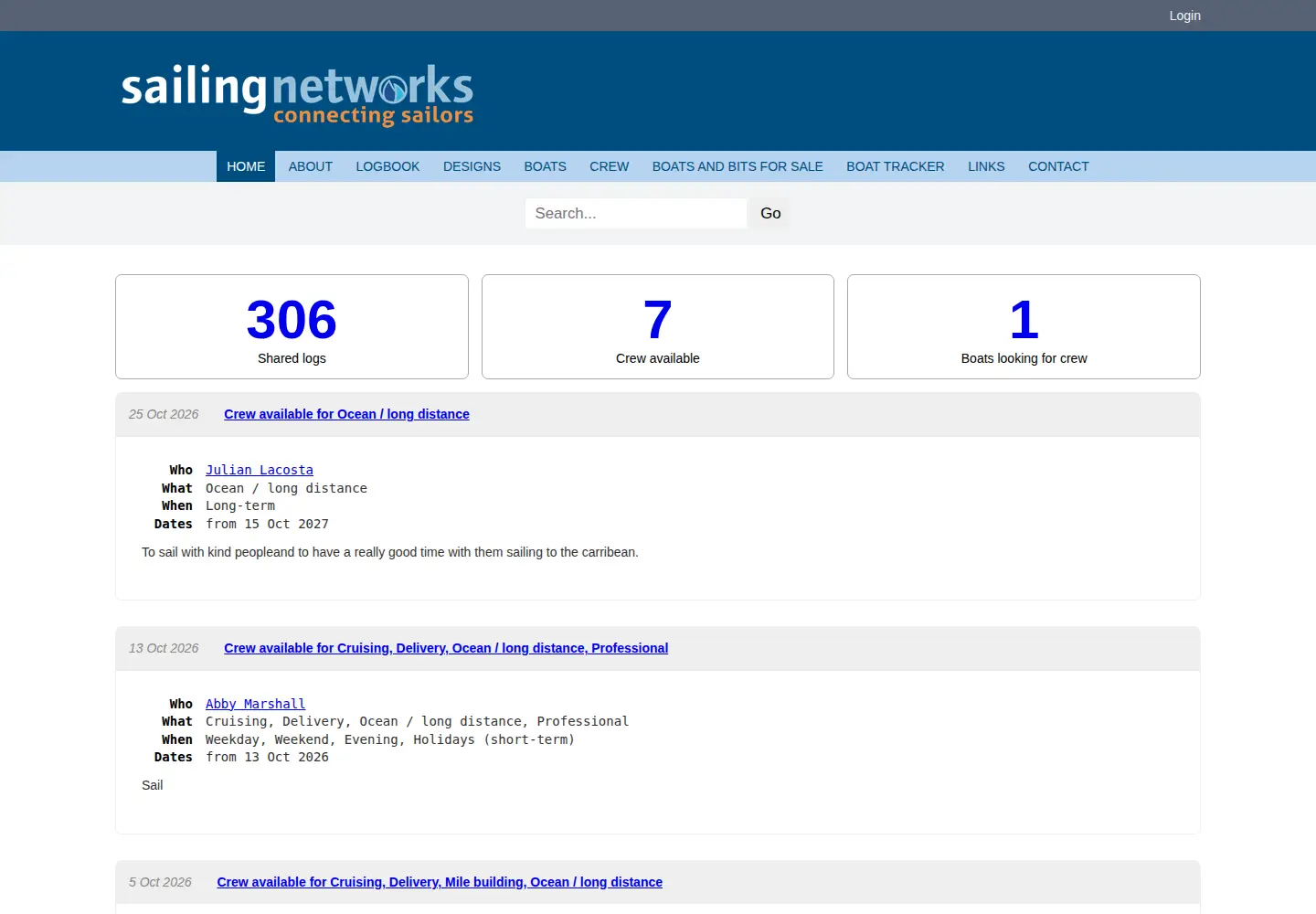Click the 'Sail' description text

point(153,785)
